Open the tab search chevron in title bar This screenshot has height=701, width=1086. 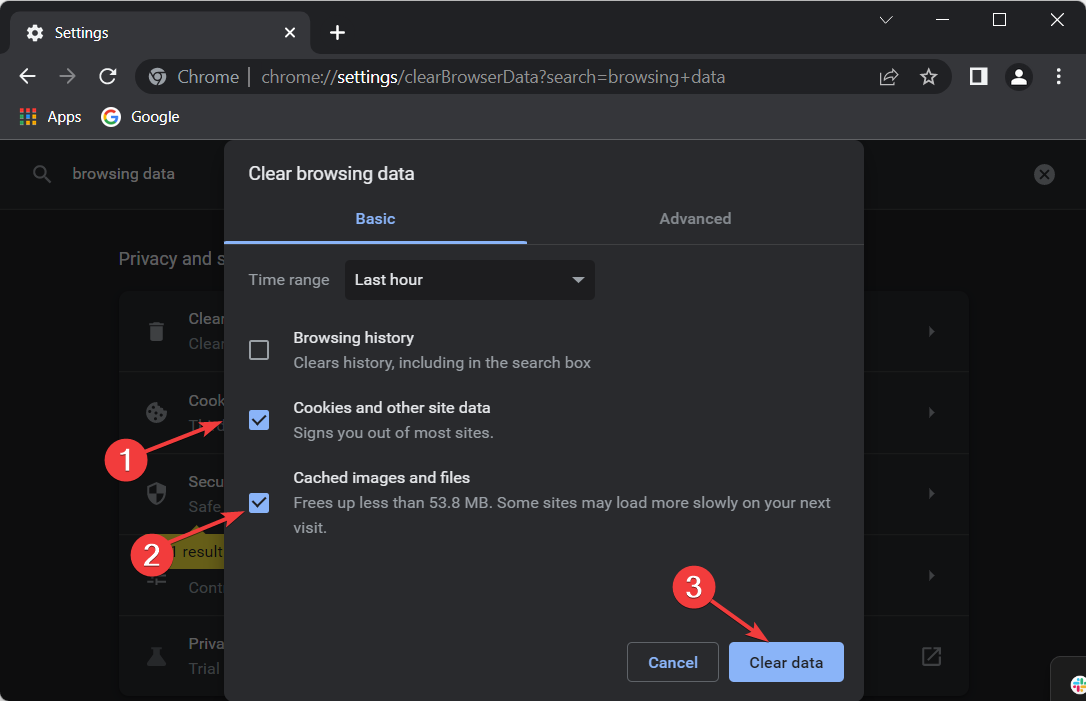click(x=886, y=20)
